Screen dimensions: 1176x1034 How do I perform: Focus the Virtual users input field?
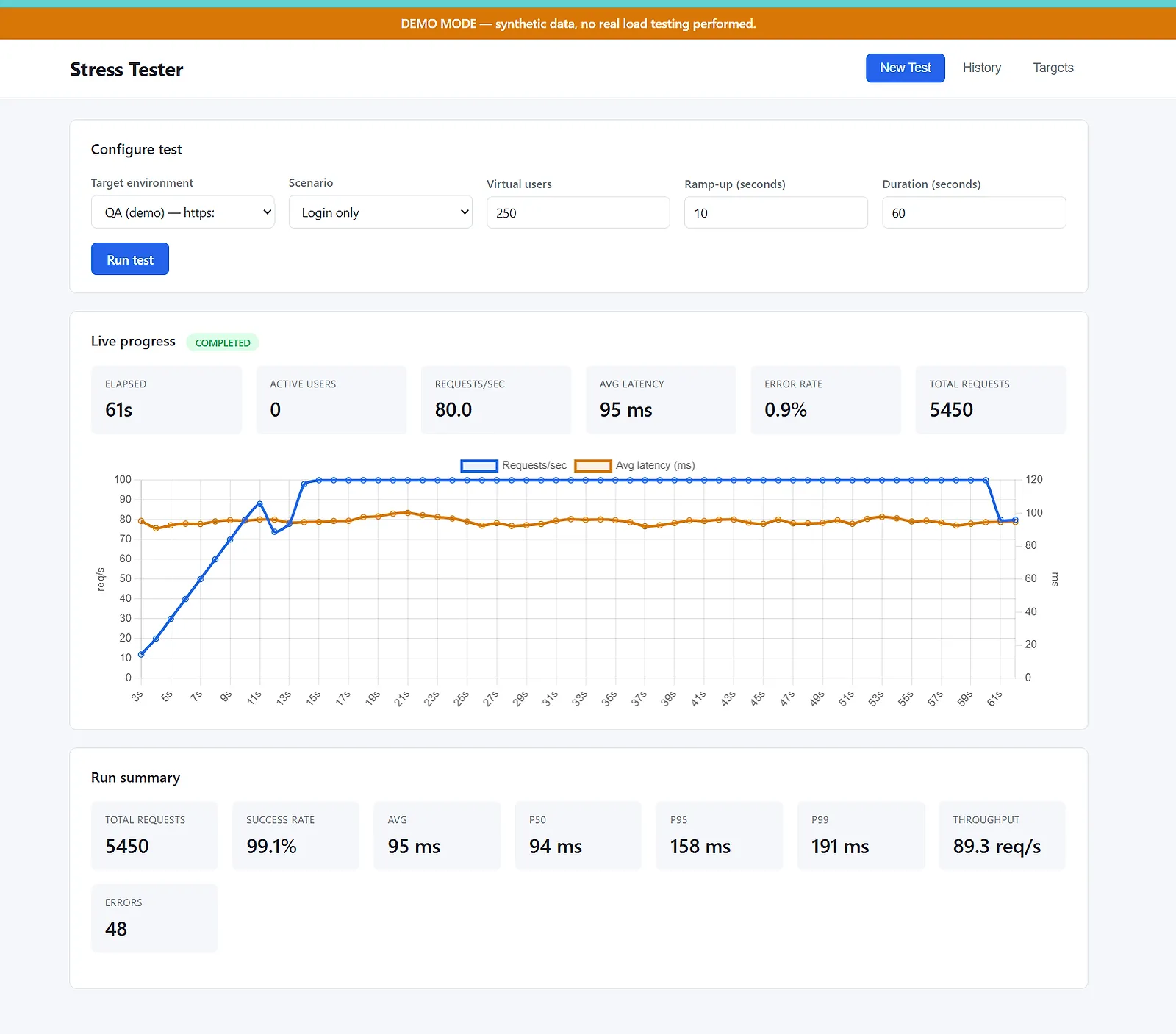click(x=578, y=213)
